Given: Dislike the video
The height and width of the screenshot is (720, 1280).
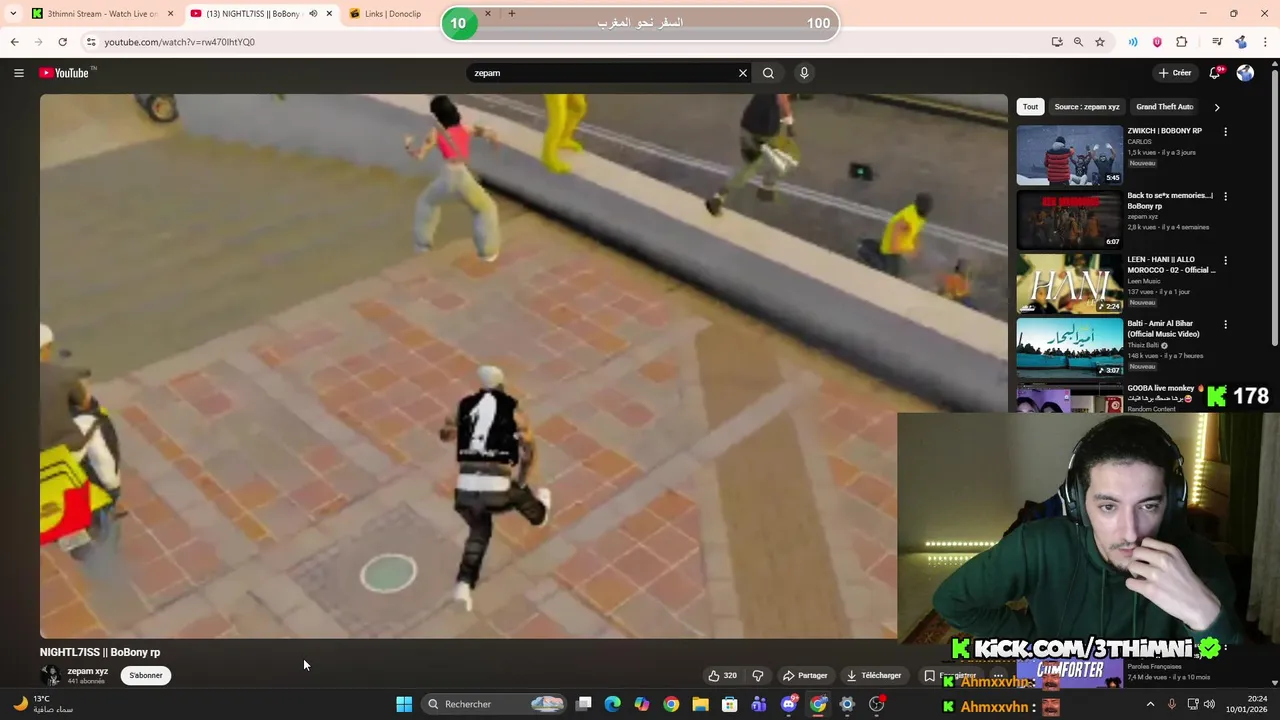Looking at the screenshot, I should pyautogui.click(x=758, y=676).
